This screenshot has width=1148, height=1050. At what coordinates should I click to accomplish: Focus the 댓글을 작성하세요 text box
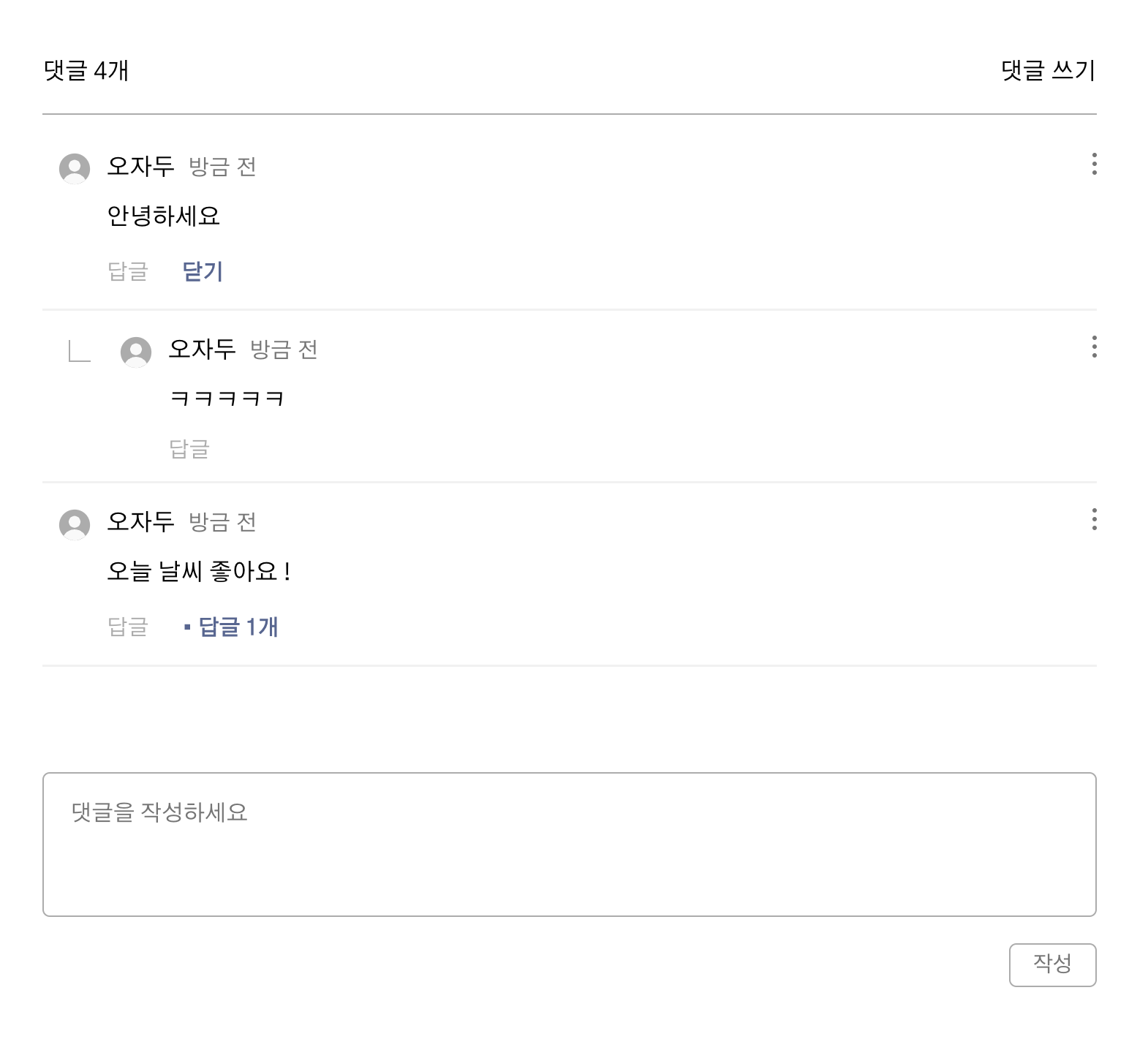pos(569,844)
